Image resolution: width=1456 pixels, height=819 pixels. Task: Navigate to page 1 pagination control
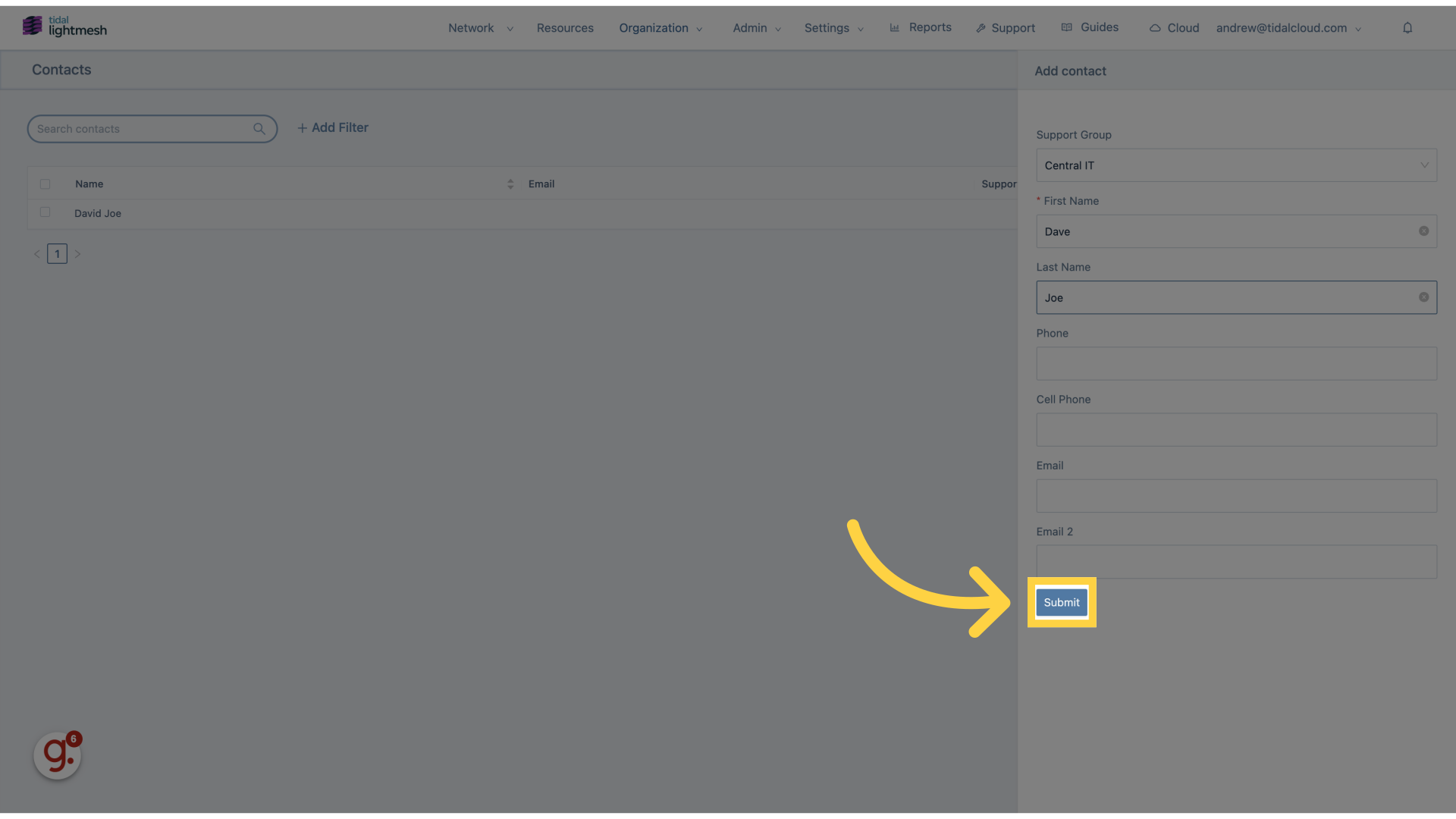click(57, 253)
